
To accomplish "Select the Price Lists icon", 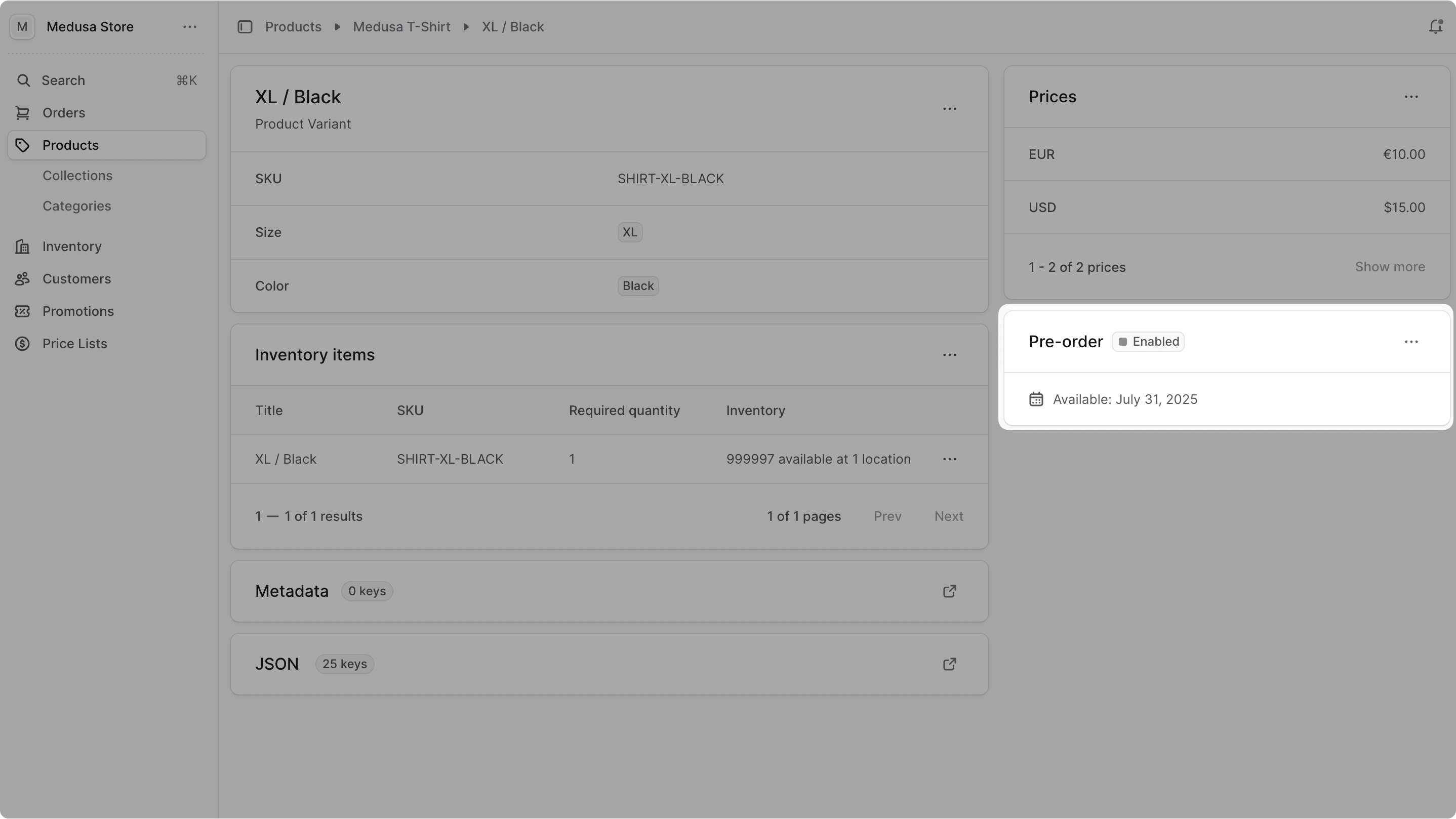I will (x=23, y=343).
